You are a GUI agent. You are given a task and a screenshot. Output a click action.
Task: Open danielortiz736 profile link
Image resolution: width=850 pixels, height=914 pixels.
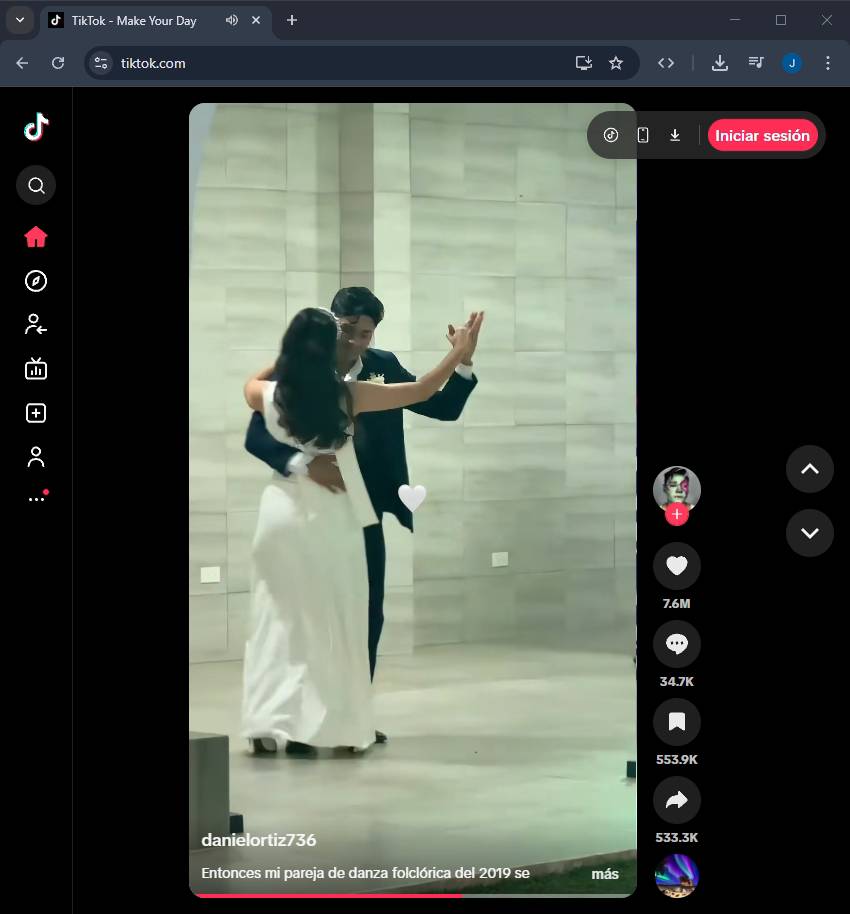click(x=258, y=840)
